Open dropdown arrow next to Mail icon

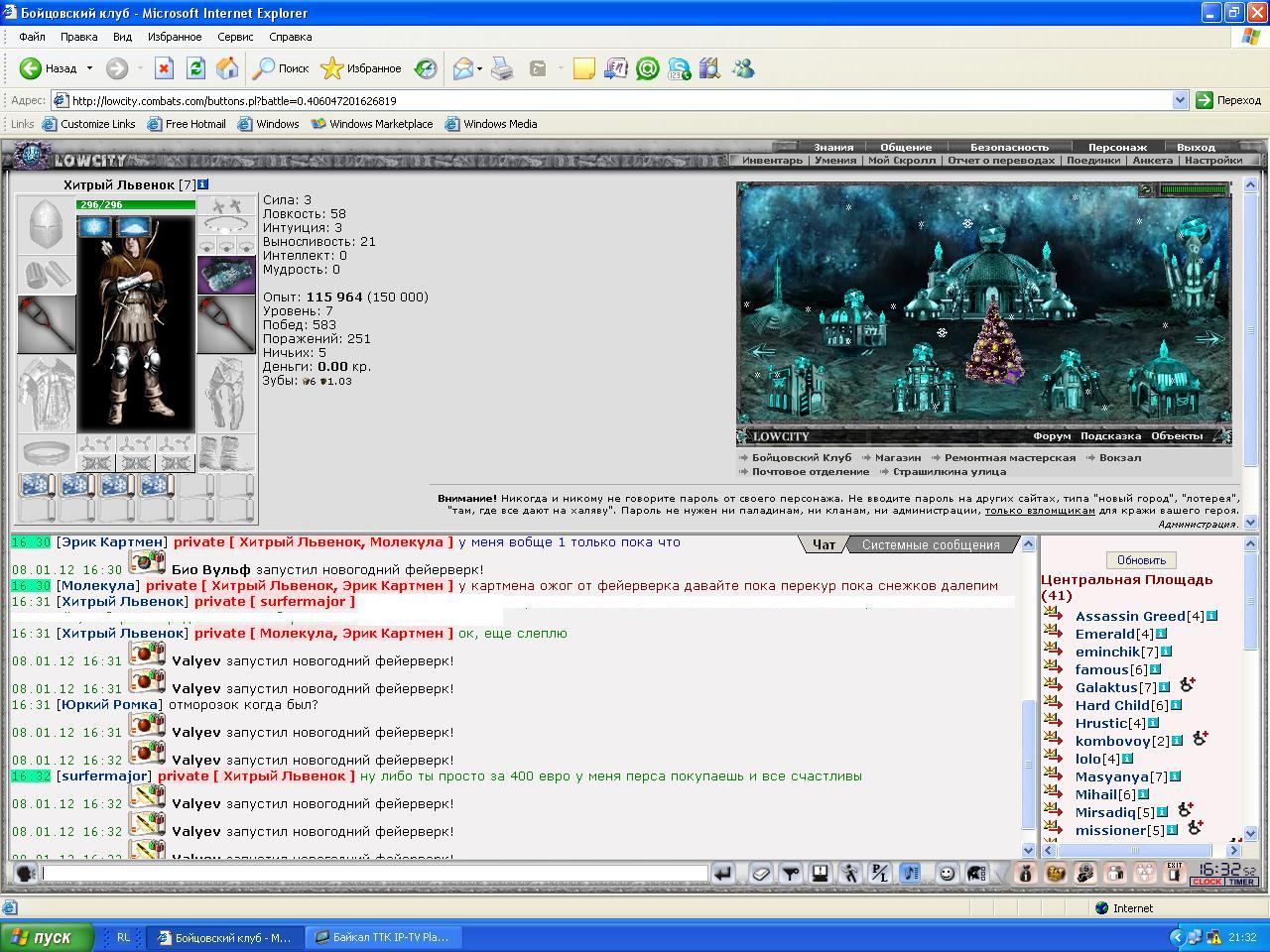480,68
